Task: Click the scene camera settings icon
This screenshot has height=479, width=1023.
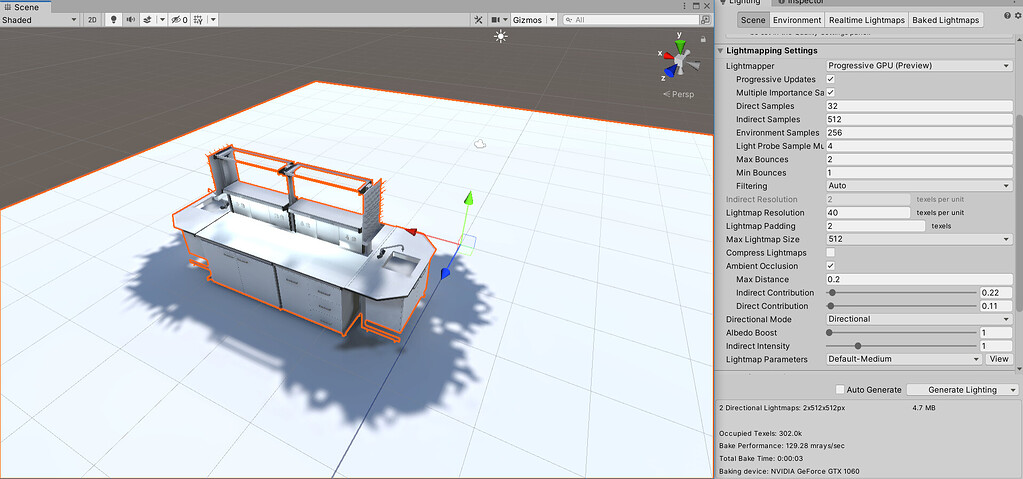Action: pyautogui.click(x=496, y=20)
